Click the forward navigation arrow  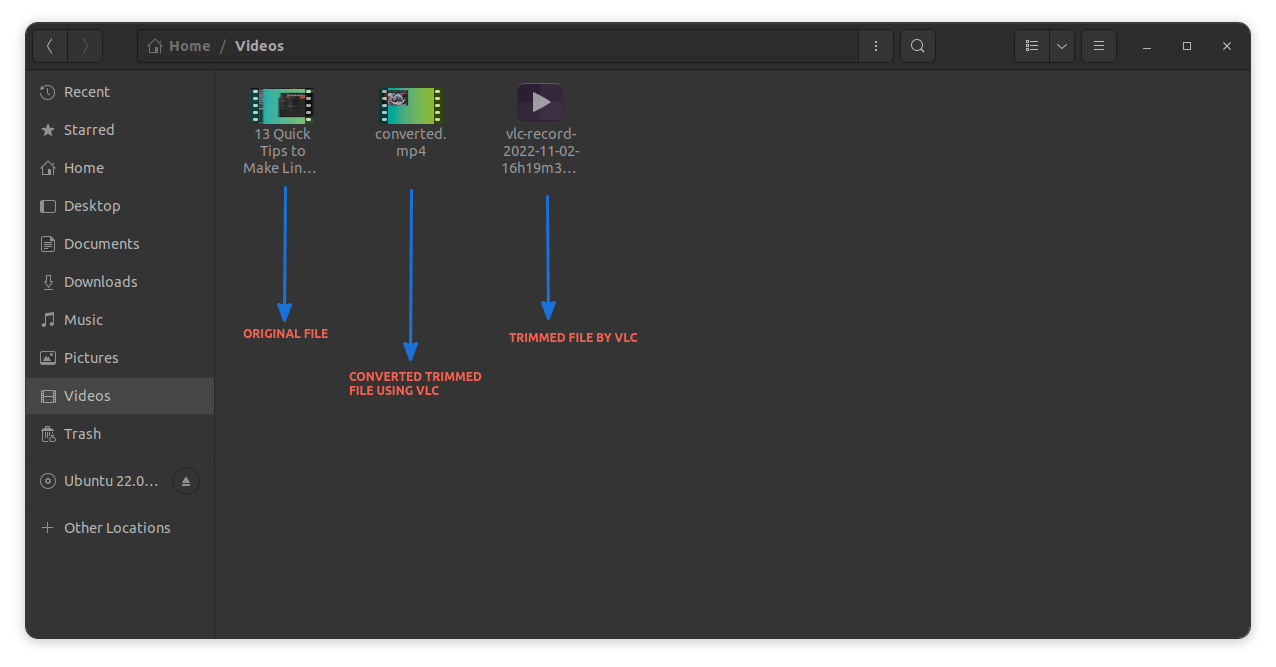[85, 46]
